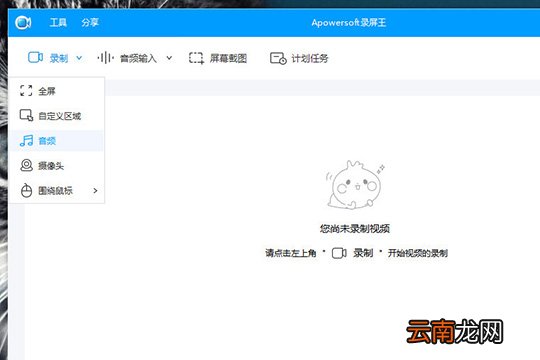Click the Apowersoft录屏王 window title
540x360 pixels.
(x=349, y=23)
